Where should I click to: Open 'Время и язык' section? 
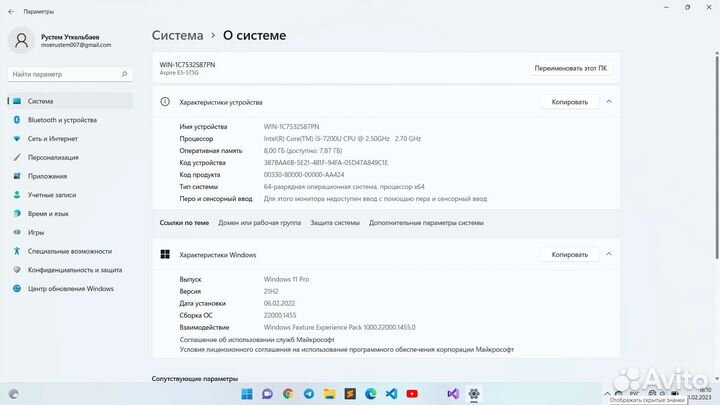click(x=70, y=214)
